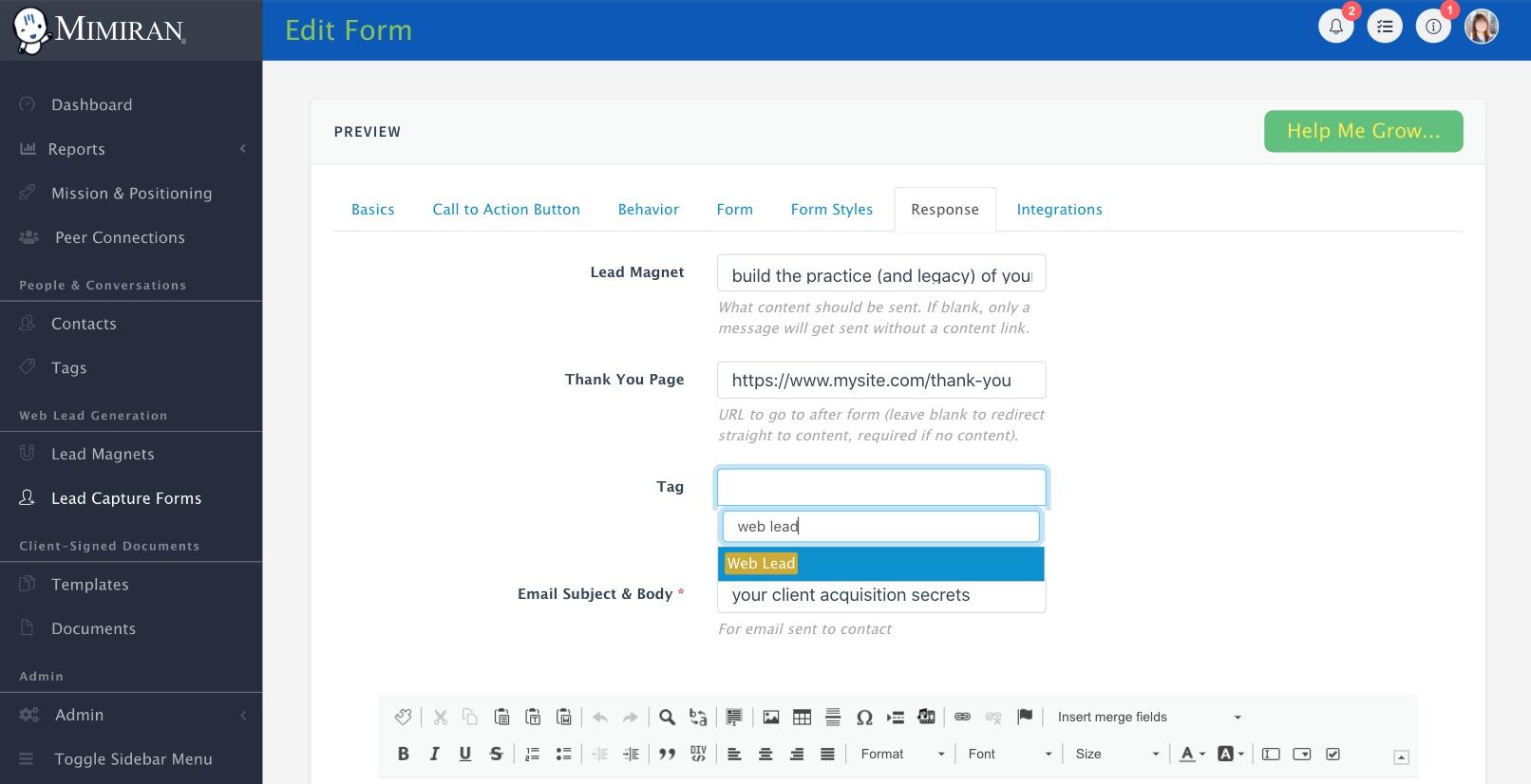Click the Paste clipboard icon

[501, 717]
